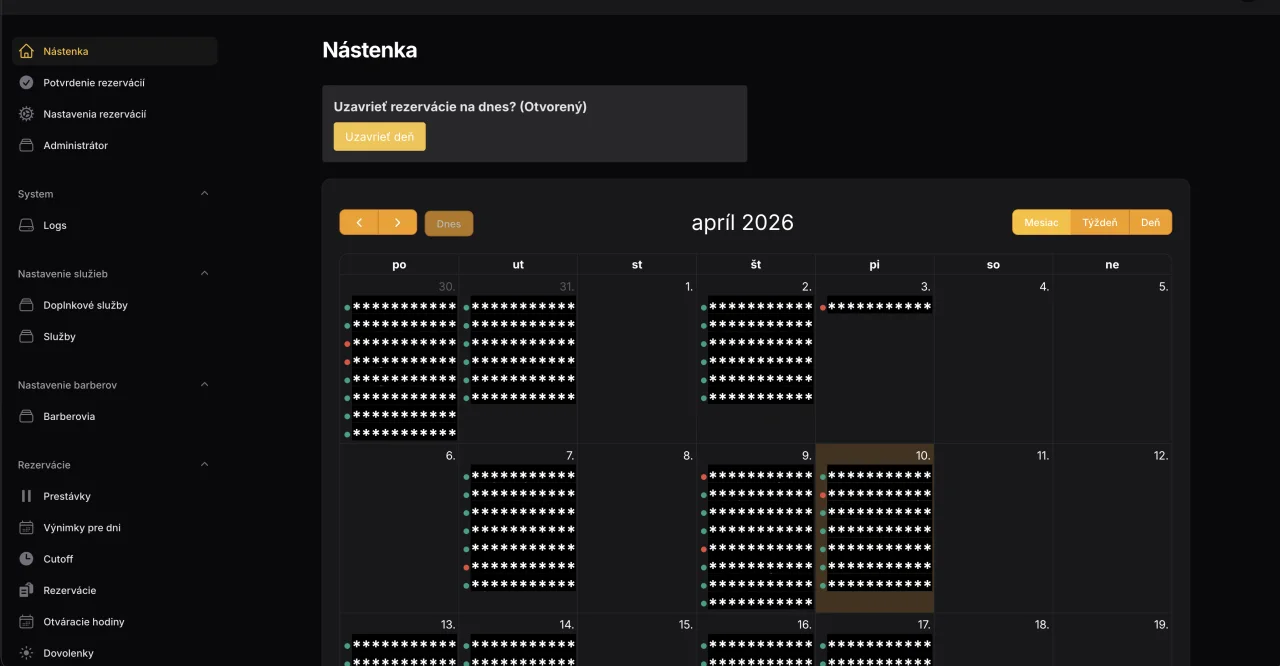This screenshot has width=1280, height=666.
Task: Switch calendar to Deň view
Action: click(x=1151, y=222)
